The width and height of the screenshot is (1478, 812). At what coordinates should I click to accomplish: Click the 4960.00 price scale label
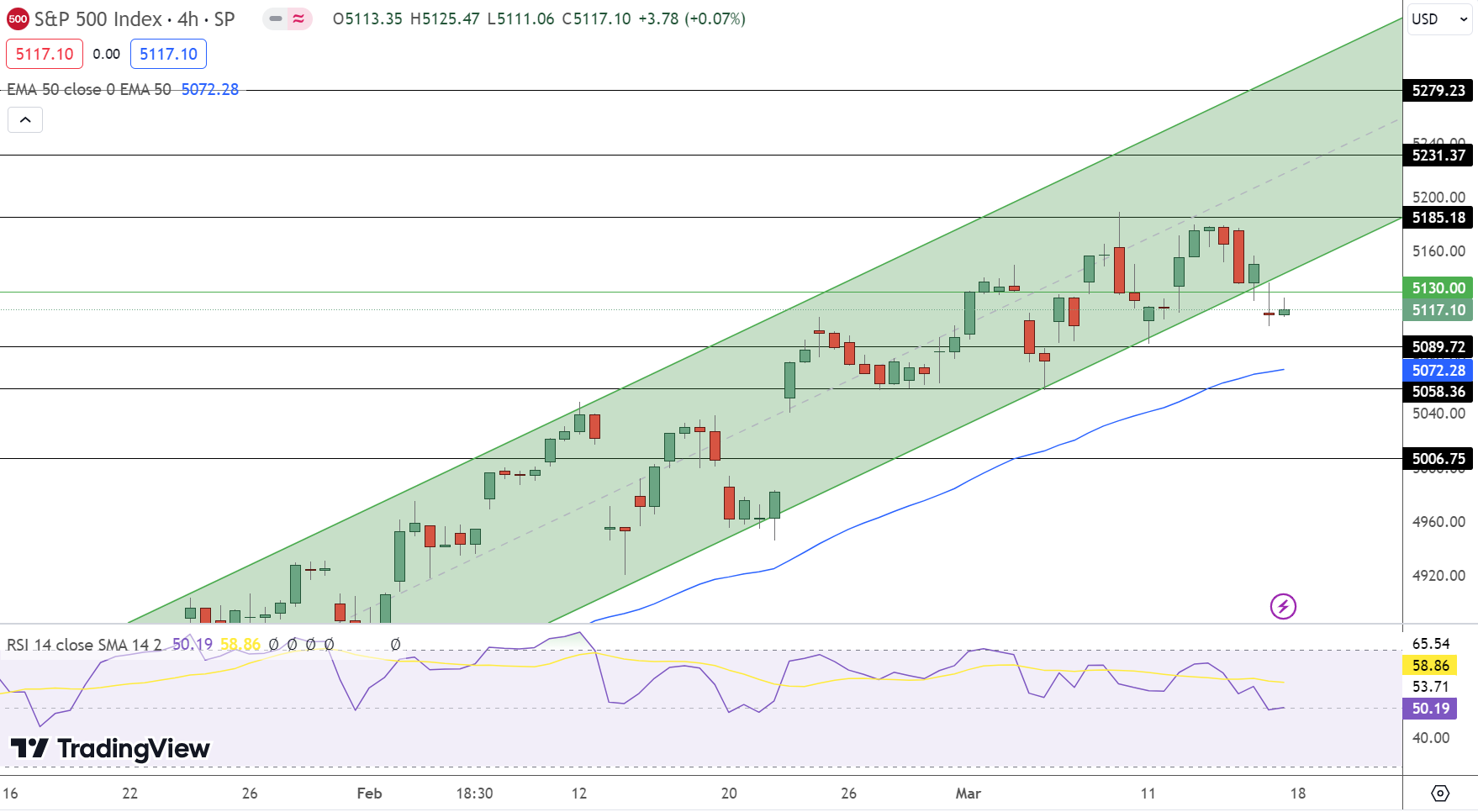click(1438, 521)
